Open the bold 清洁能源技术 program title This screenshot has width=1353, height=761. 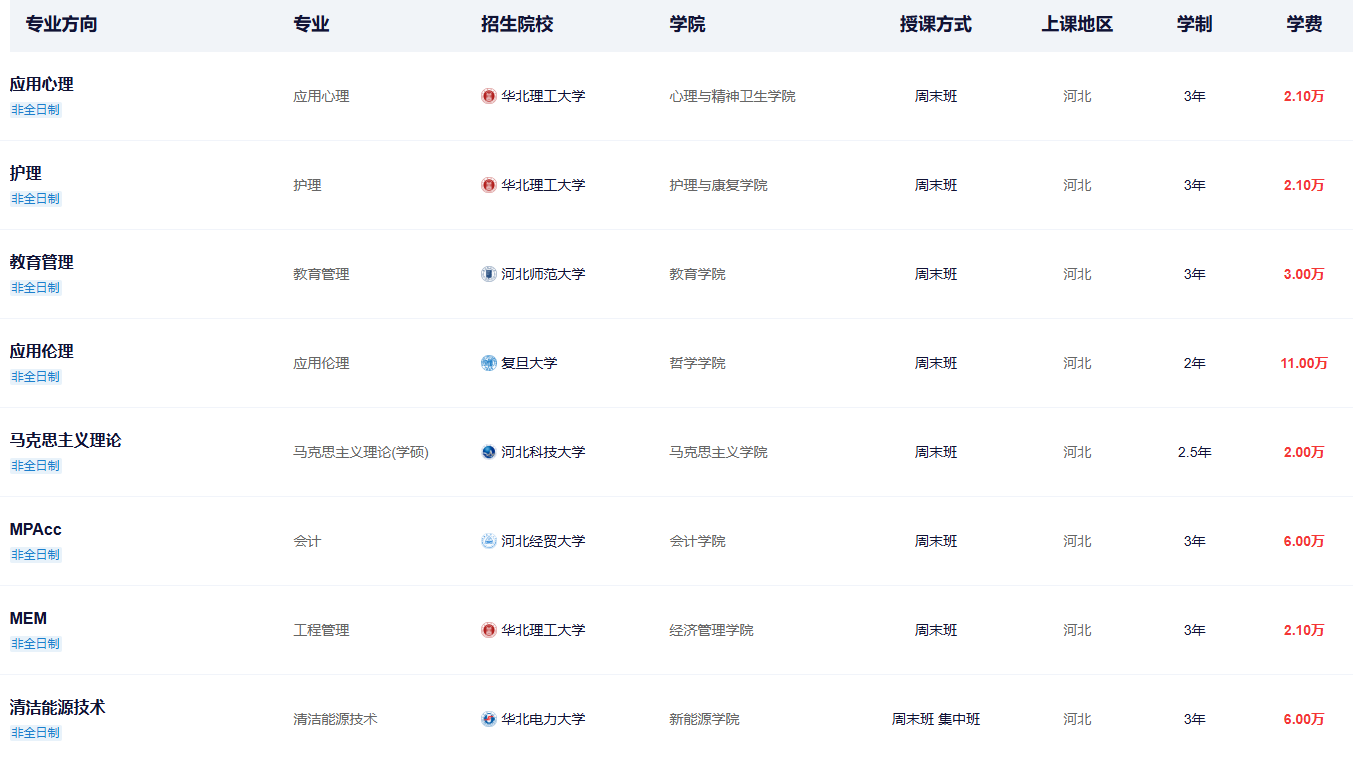pos(58,707)
